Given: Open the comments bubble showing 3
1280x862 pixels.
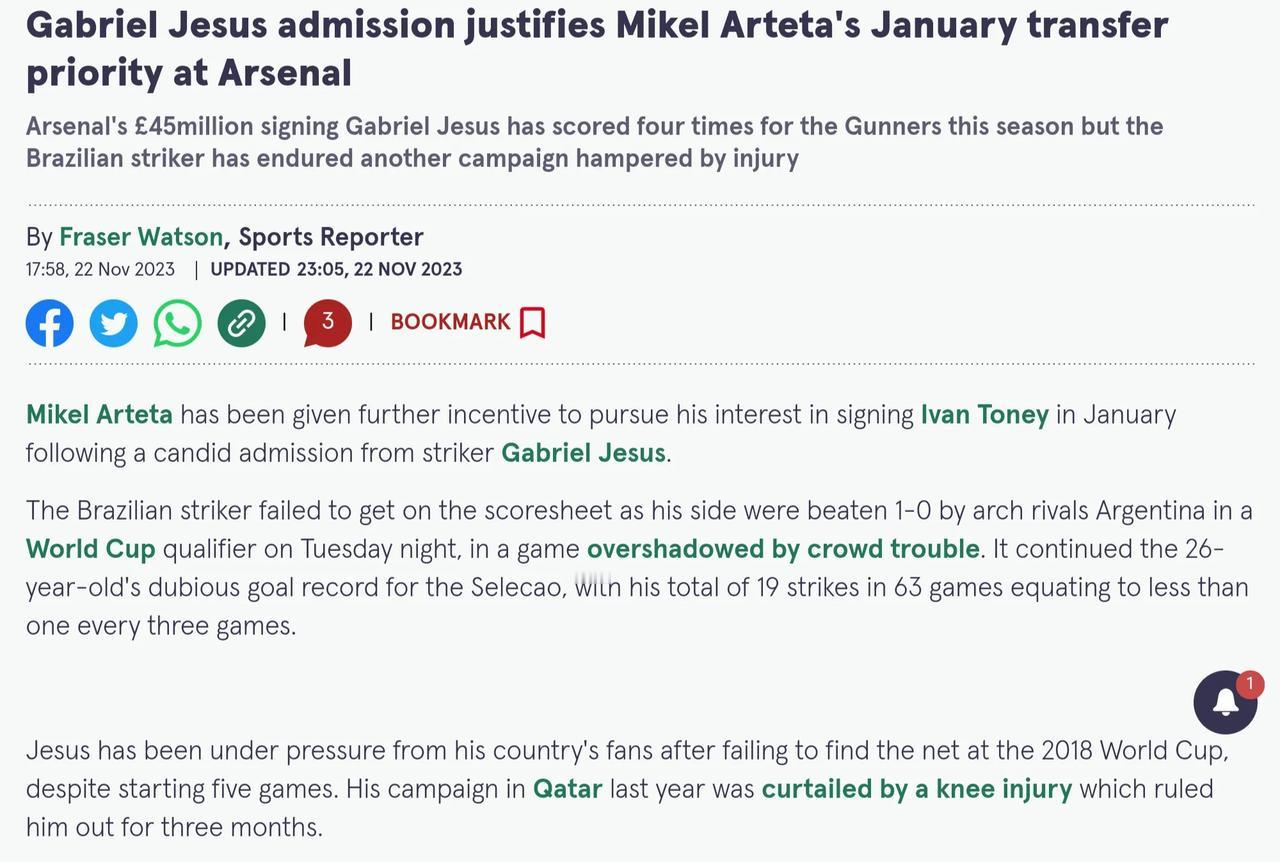Looking at the screenshot, I should (x=328, y=323).
